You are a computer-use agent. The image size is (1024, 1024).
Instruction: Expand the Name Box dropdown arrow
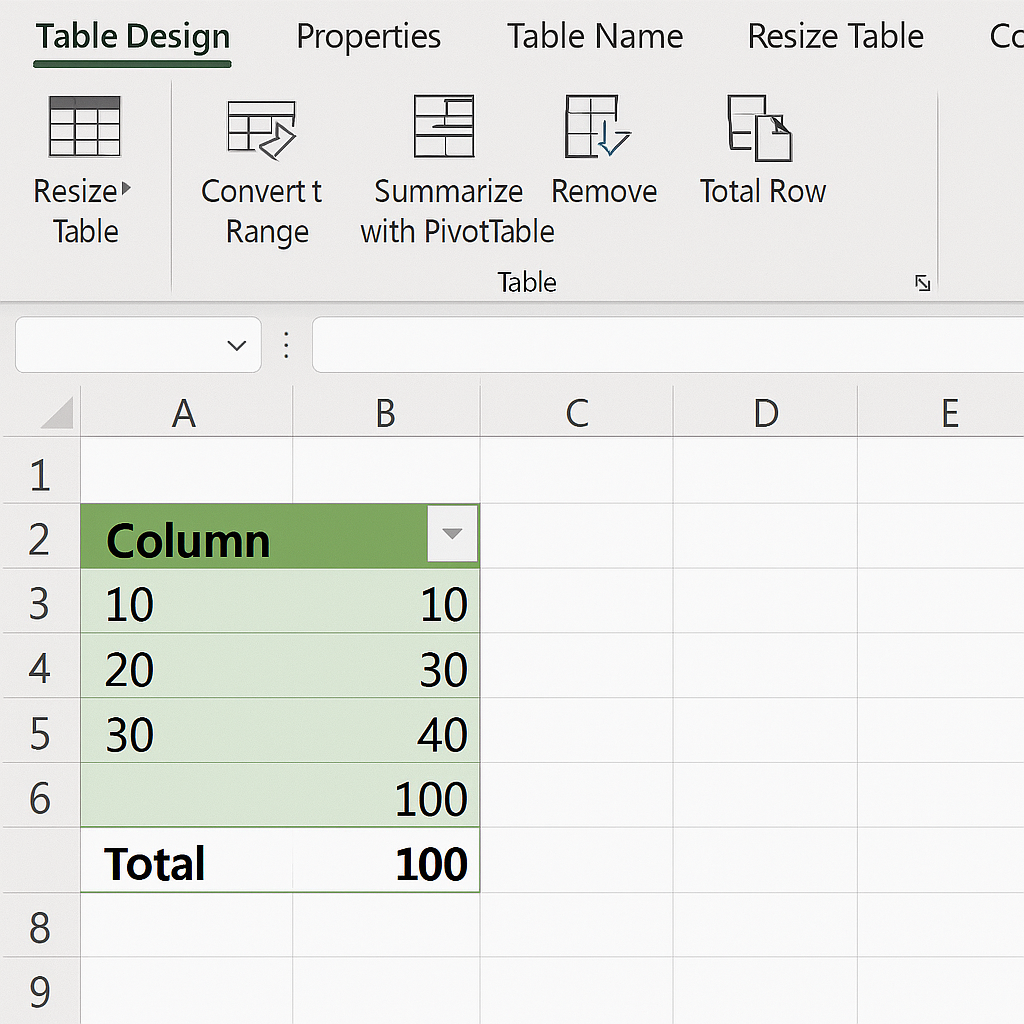[x=236, y=345]
